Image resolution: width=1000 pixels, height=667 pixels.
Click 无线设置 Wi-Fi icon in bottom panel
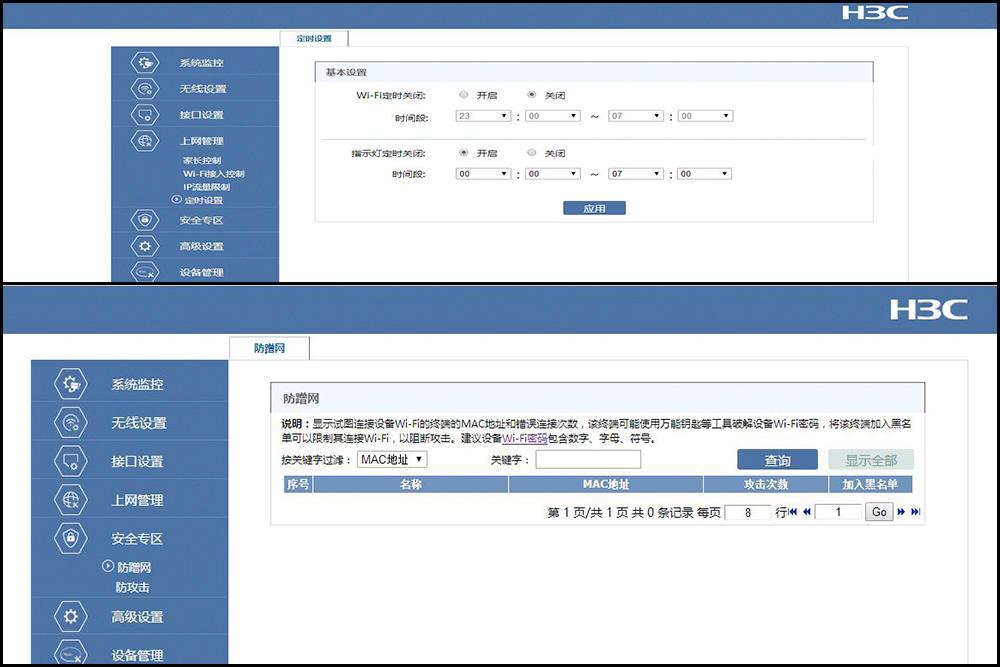coord(70,422)
